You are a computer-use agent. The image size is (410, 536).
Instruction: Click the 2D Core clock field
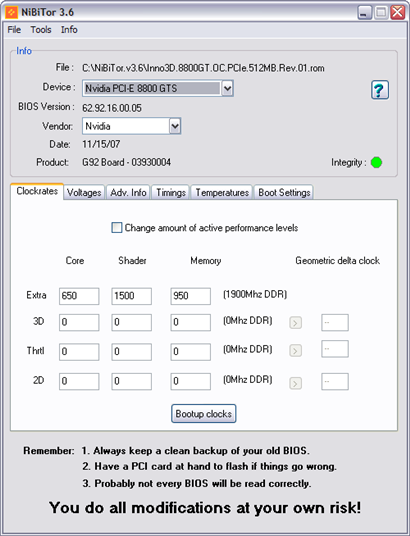(x=79, y=381)
